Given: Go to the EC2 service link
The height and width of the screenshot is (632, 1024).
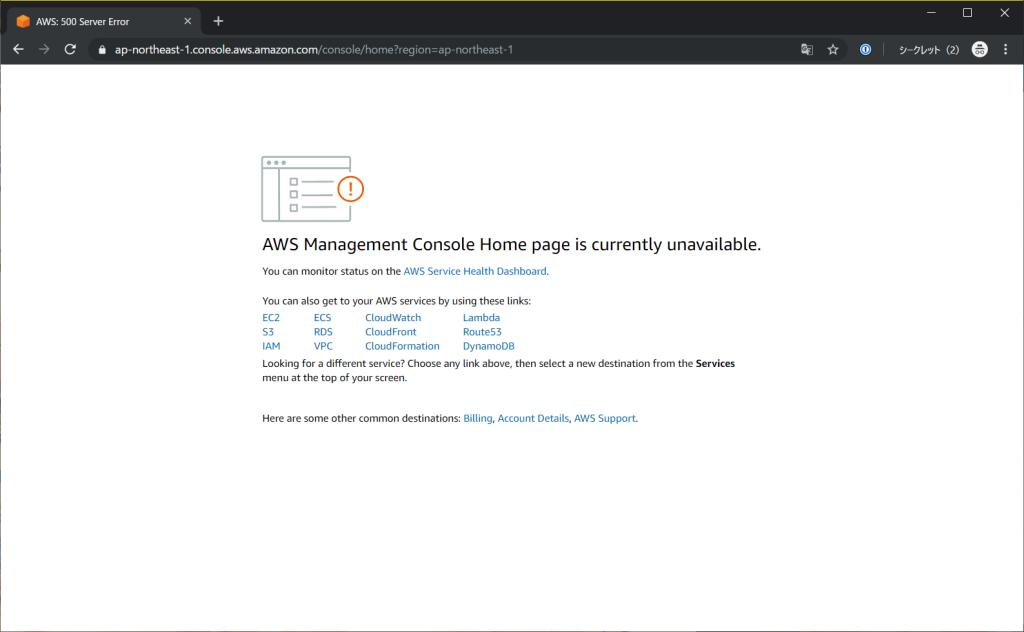Looking at the screenshot, I should tap(271, 317).
